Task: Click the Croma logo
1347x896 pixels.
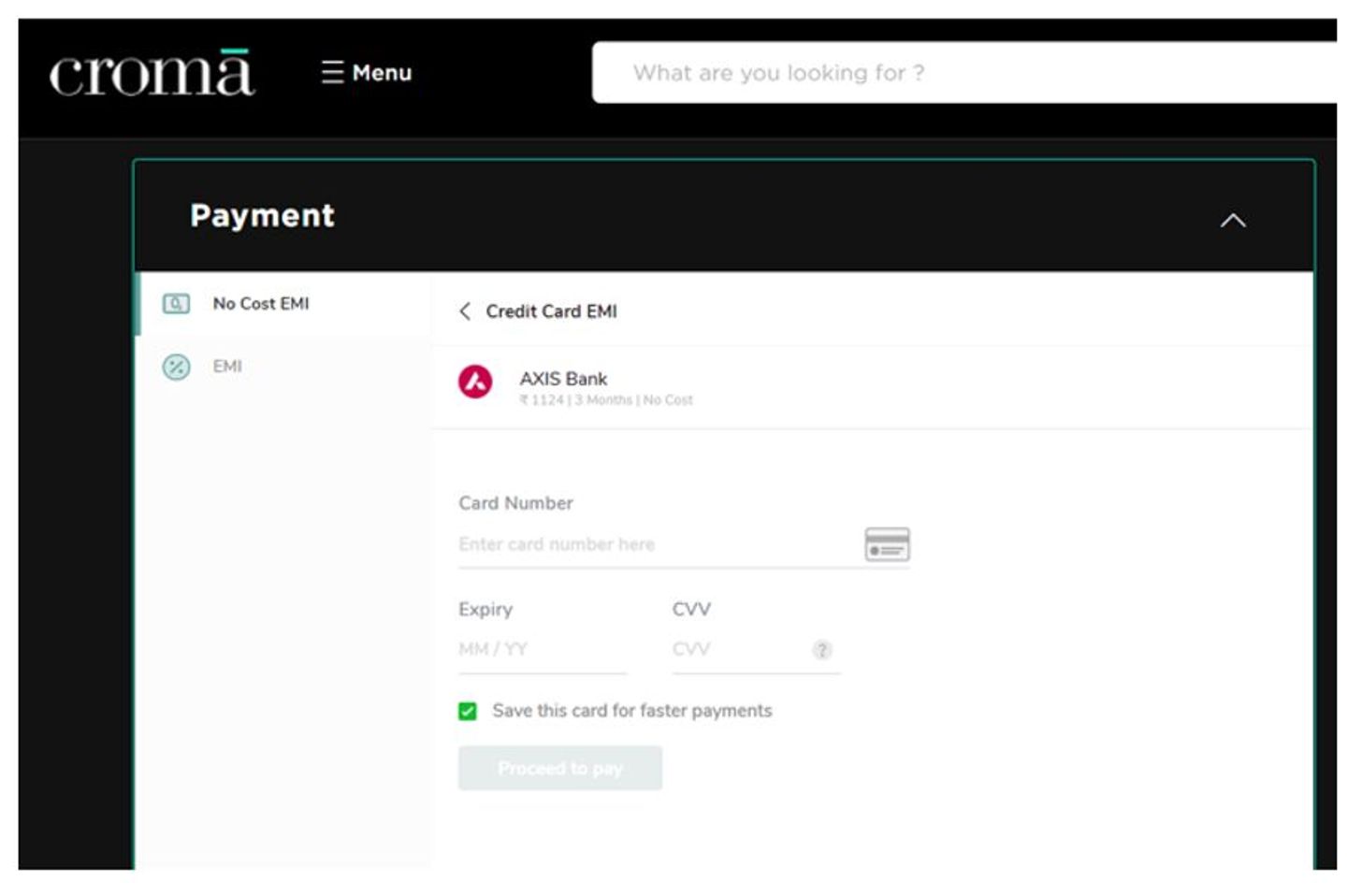Action: [151, 73]
